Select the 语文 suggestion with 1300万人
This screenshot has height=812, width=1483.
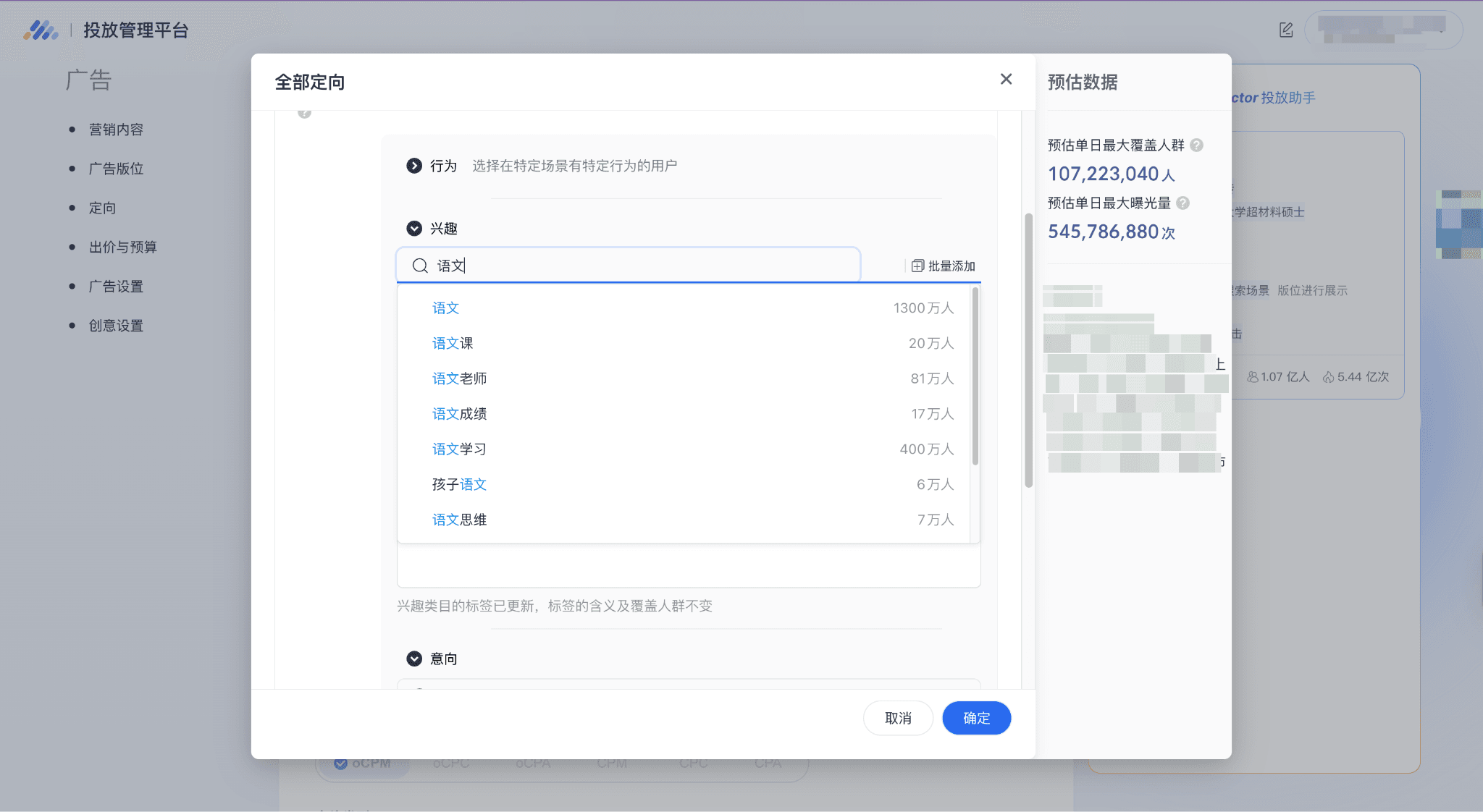point(446,308)
